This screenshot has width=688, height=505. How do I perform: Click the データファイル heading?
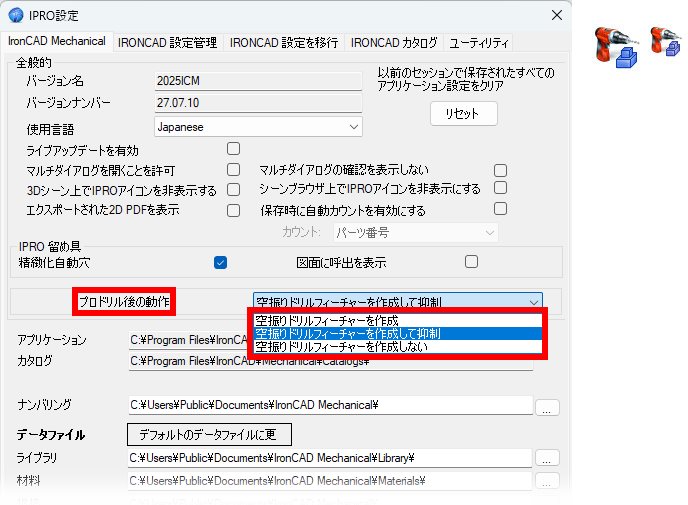pyautogui.click(x=51, y=435)
